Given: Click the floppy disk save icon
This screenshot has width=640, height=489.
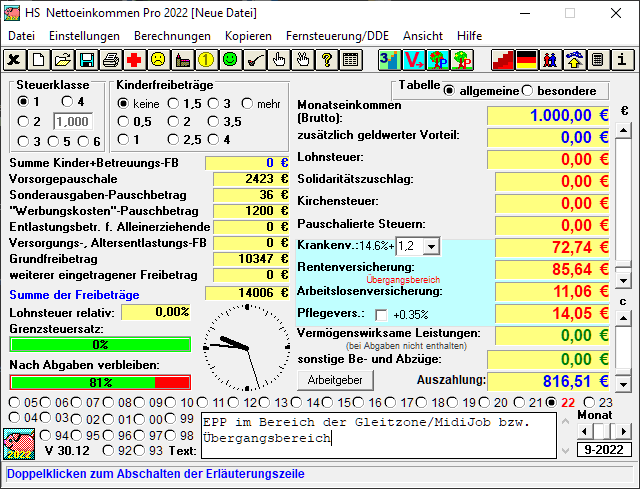Looking at the screenshot, I should [x=87, y=60].
